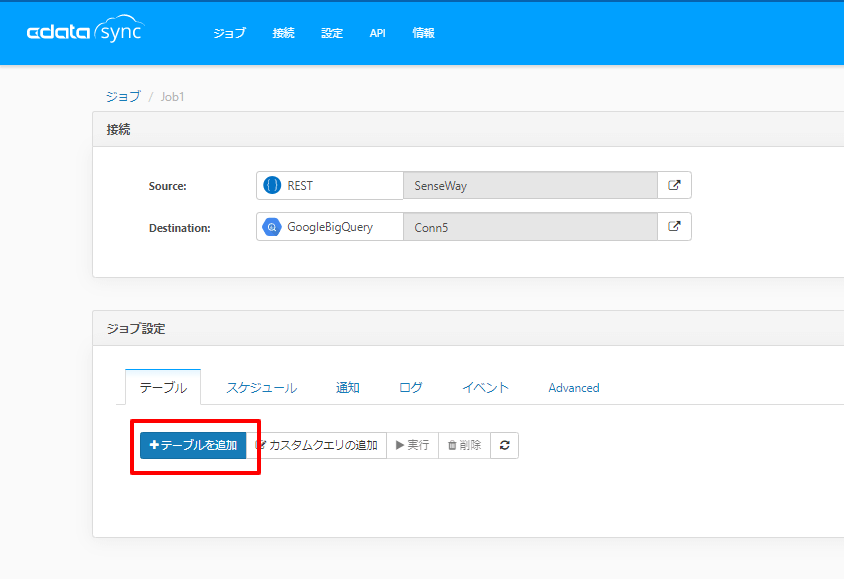Screen dimensions: 844x580
Task: Open the 設定 menu in header
Action: coord(332,33)
